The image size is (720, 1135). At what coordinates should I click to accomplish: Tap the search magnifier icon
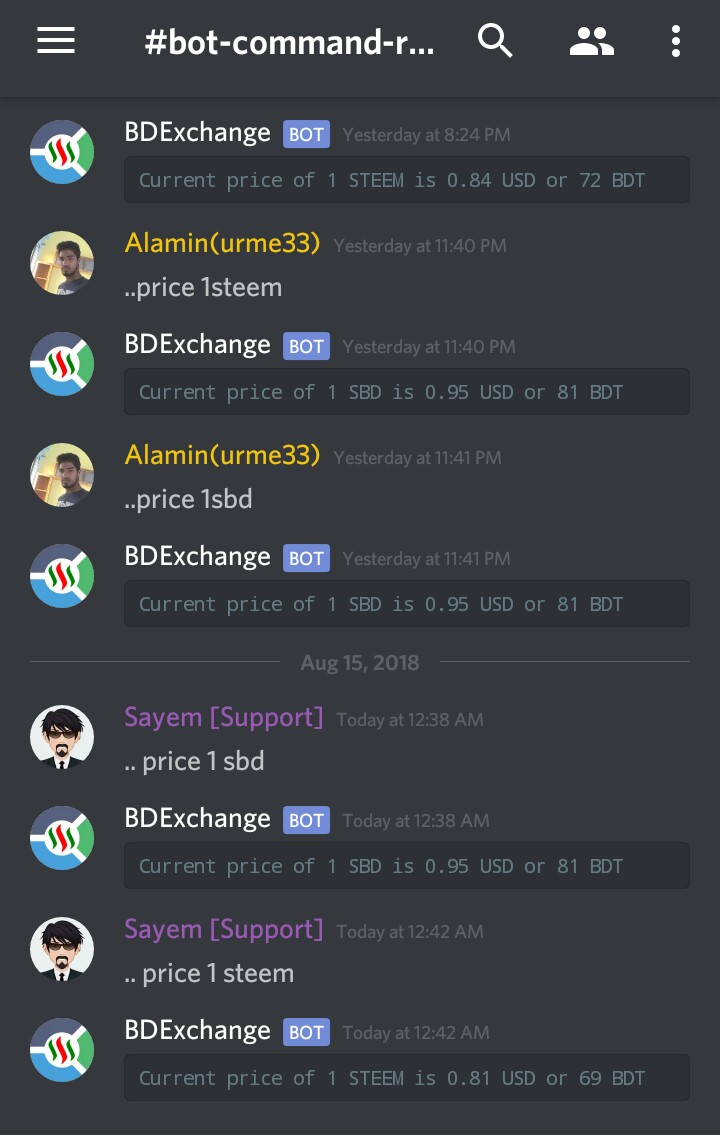(495, 41)
